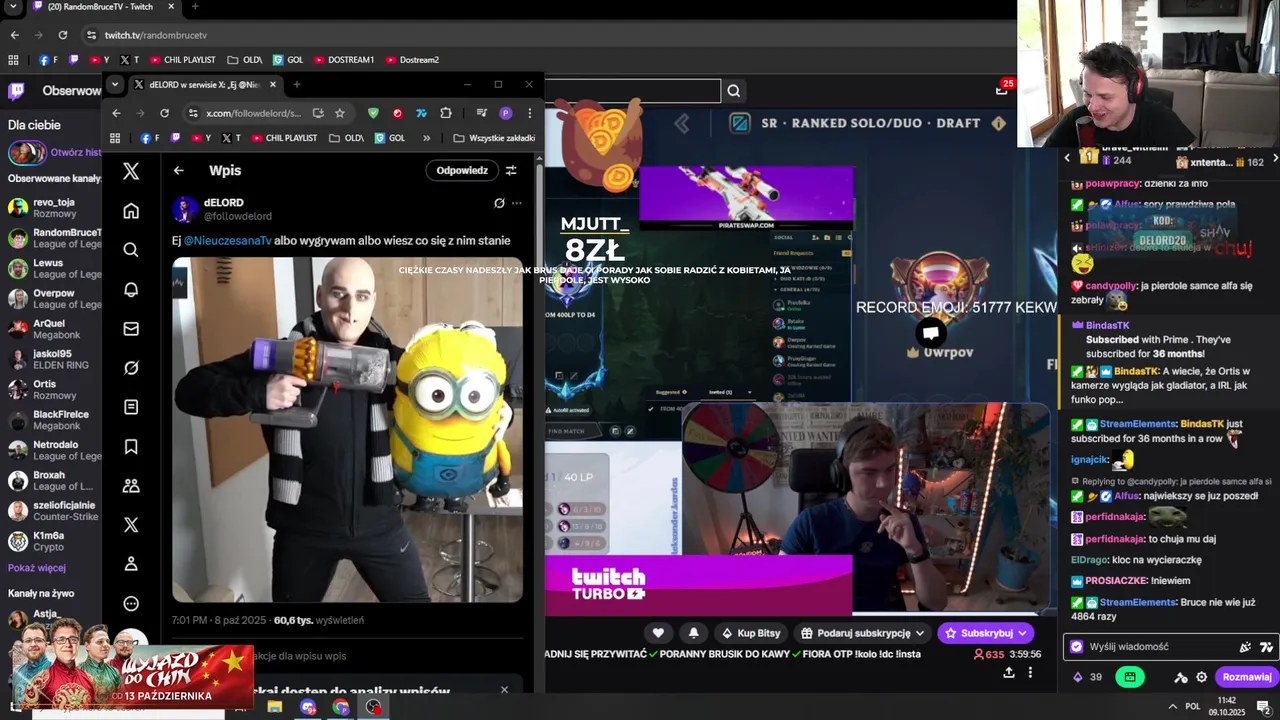Open new tab in X window
The width and height of the screenshot is (1280, 720).
296,85
